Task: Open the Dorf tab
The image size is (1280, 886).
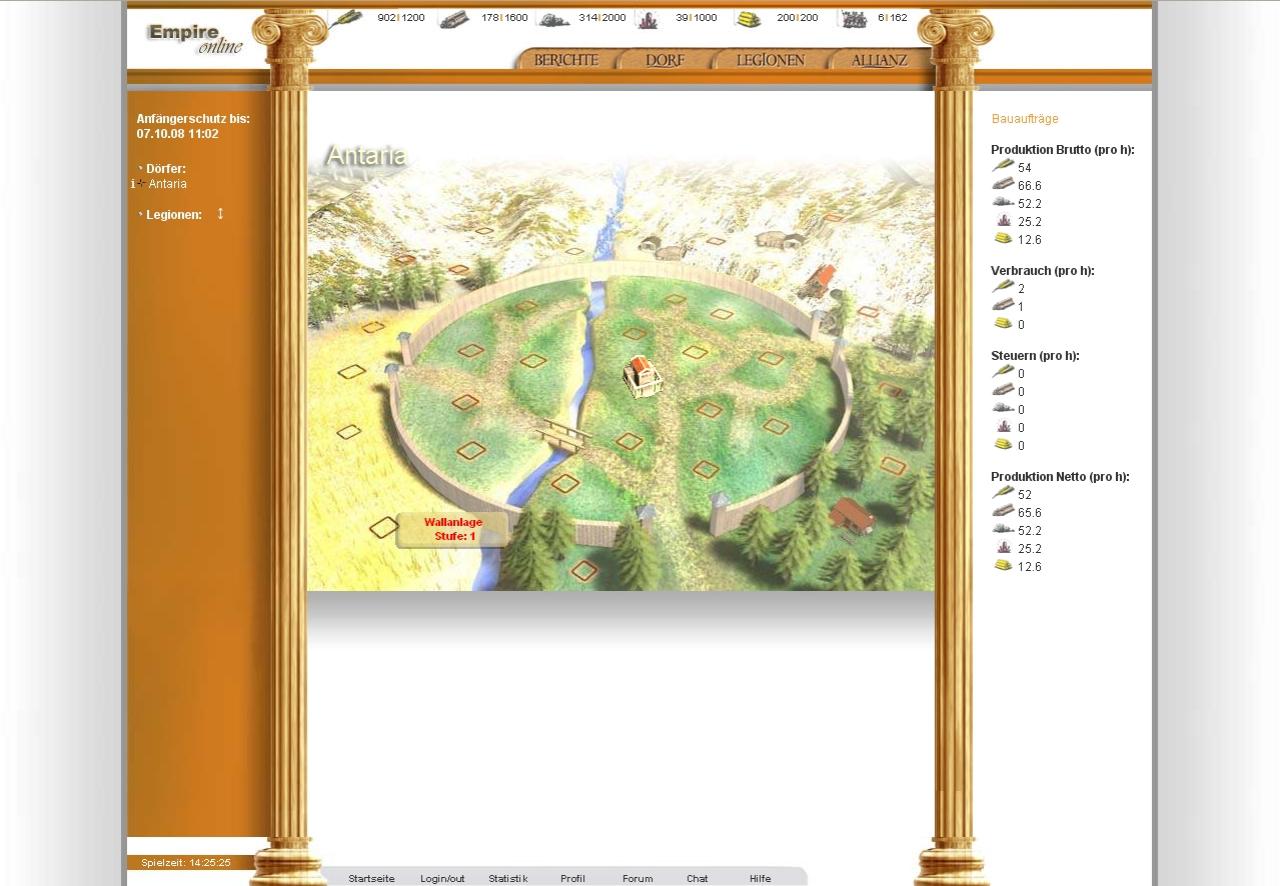Action: pos(665,60)
